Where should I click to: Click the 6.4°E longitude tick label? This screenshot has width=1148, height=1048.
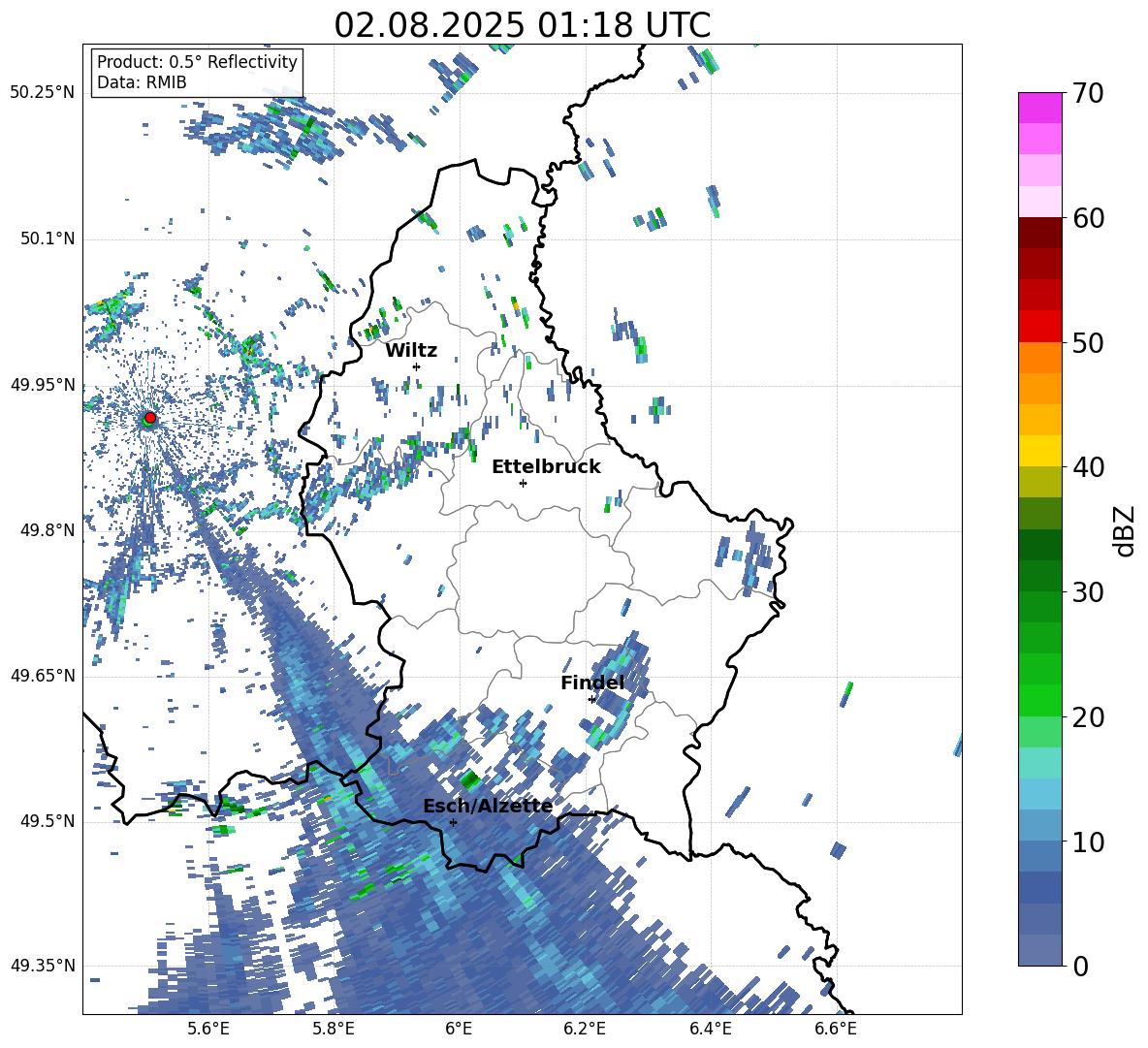point(711,1030)
